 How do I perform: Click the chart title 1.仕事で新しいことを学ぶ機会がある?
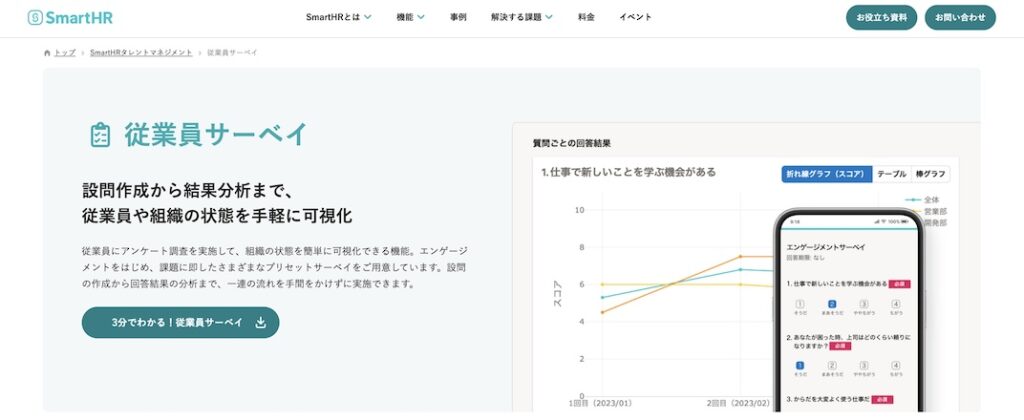(x=629, y=172)
